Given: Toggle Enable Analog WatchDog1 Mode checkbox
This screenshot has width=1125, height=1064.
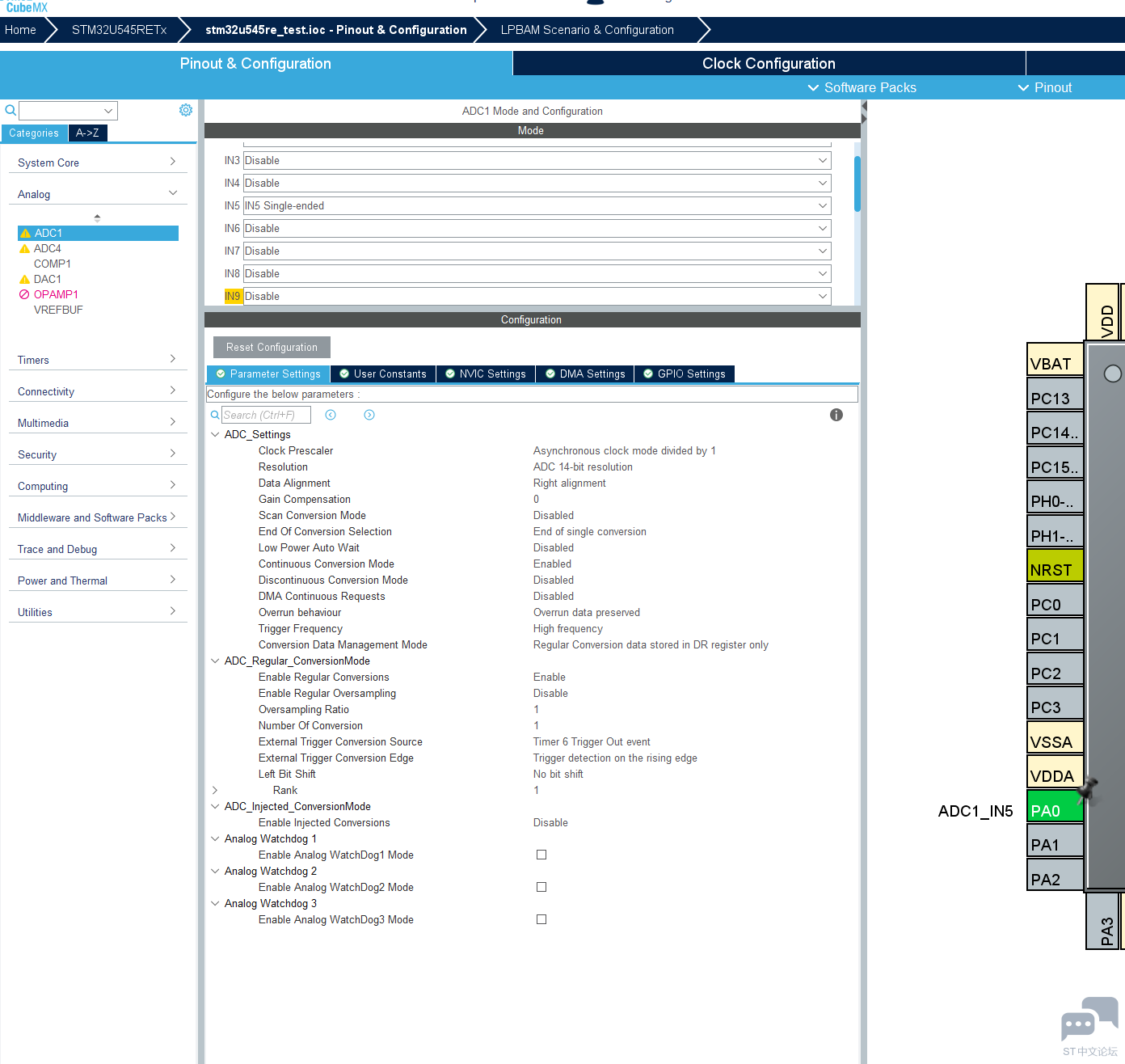Looking at the screenshot, I should (x=541, y=855).
